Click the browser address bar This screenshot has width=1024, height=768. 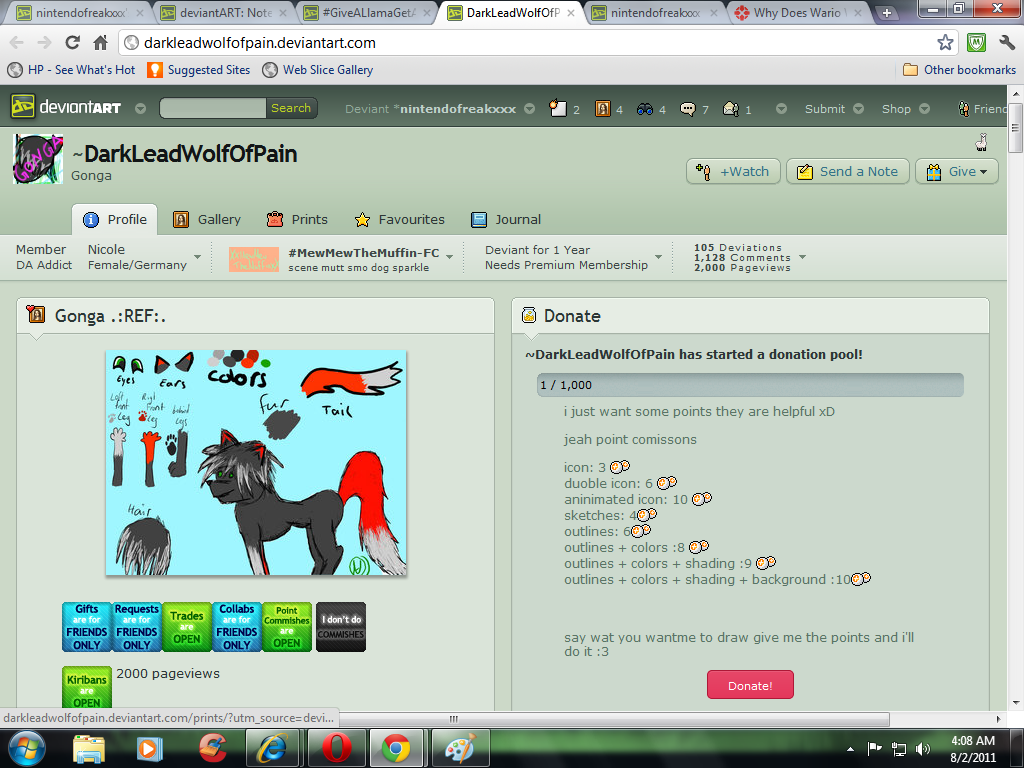click(538, 43)
